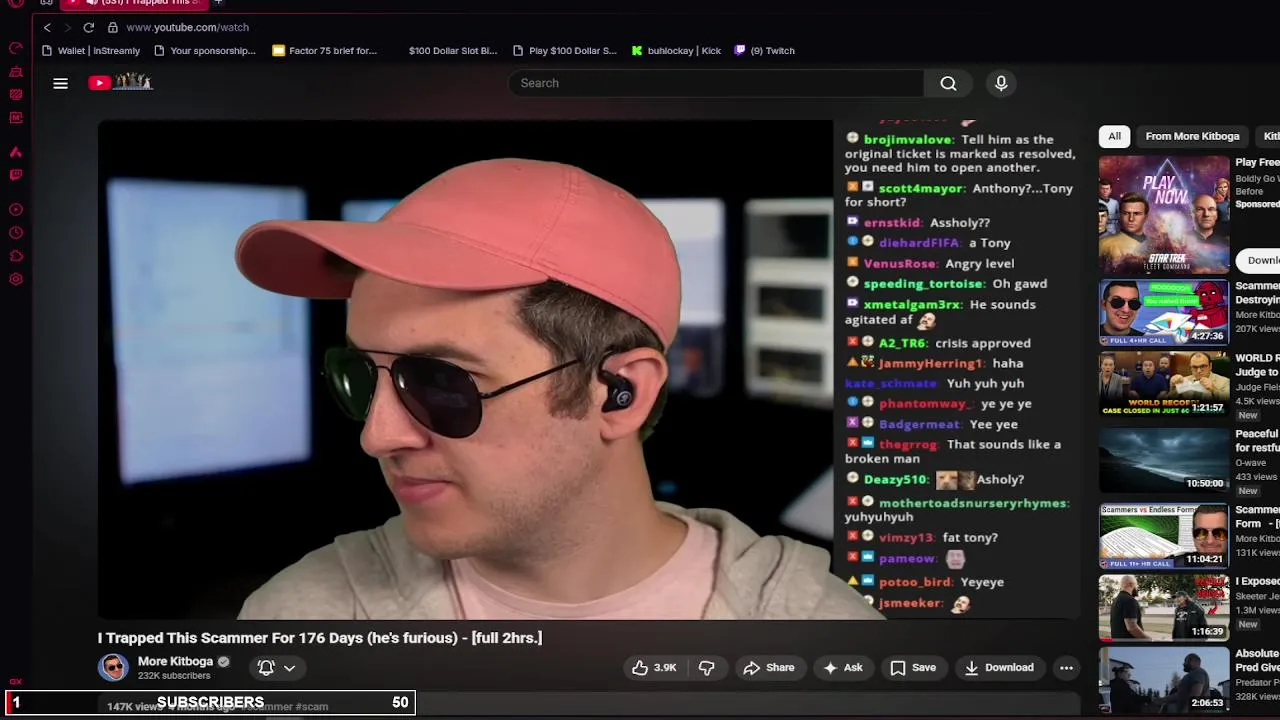Viewport: 1280px width, 720px height.
Task: Open Factor 75 brief bookmark
Action: (324, 50)
